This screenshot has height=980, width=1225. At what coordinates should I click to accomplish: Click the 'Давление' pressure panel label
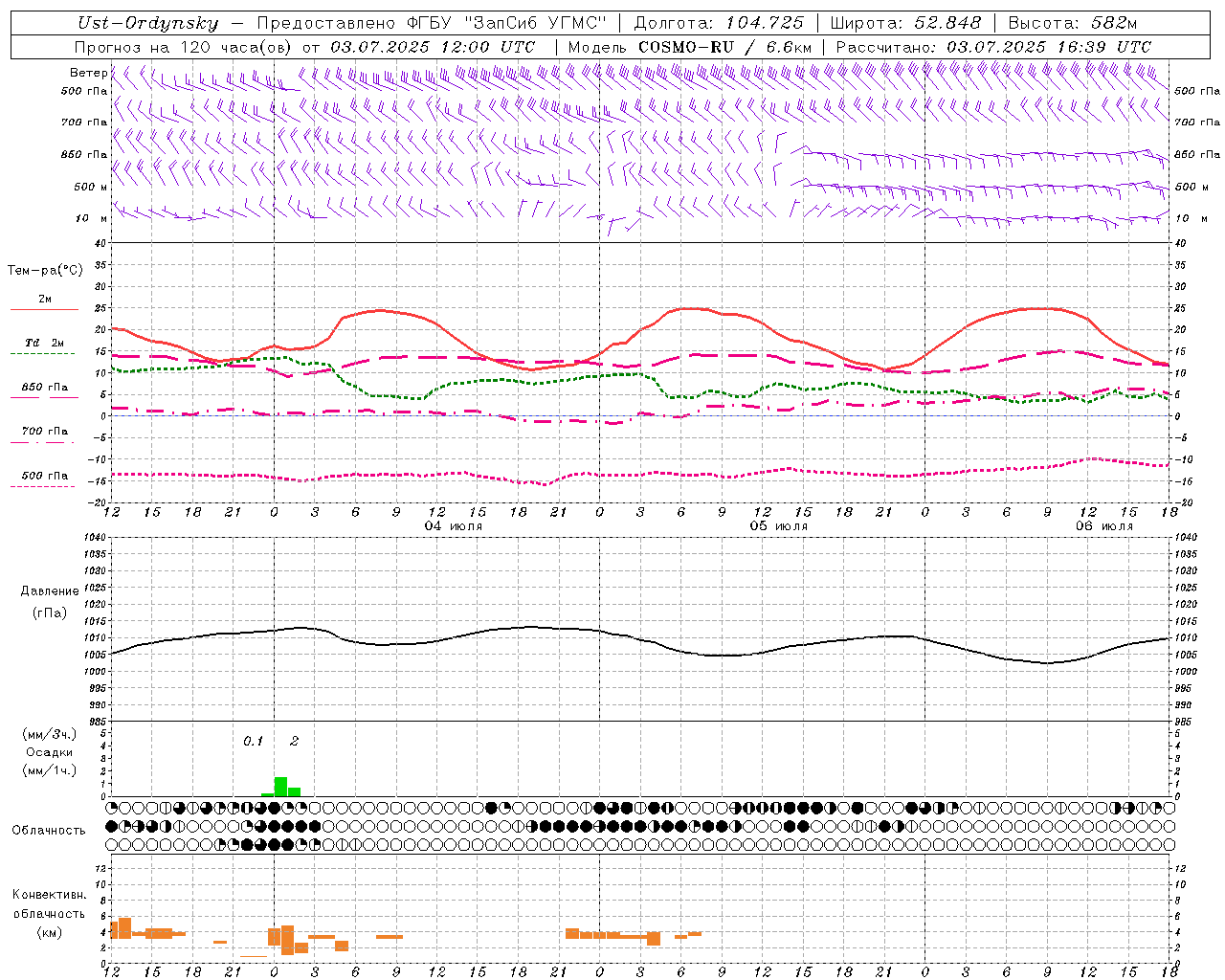[x=49, y=591]
